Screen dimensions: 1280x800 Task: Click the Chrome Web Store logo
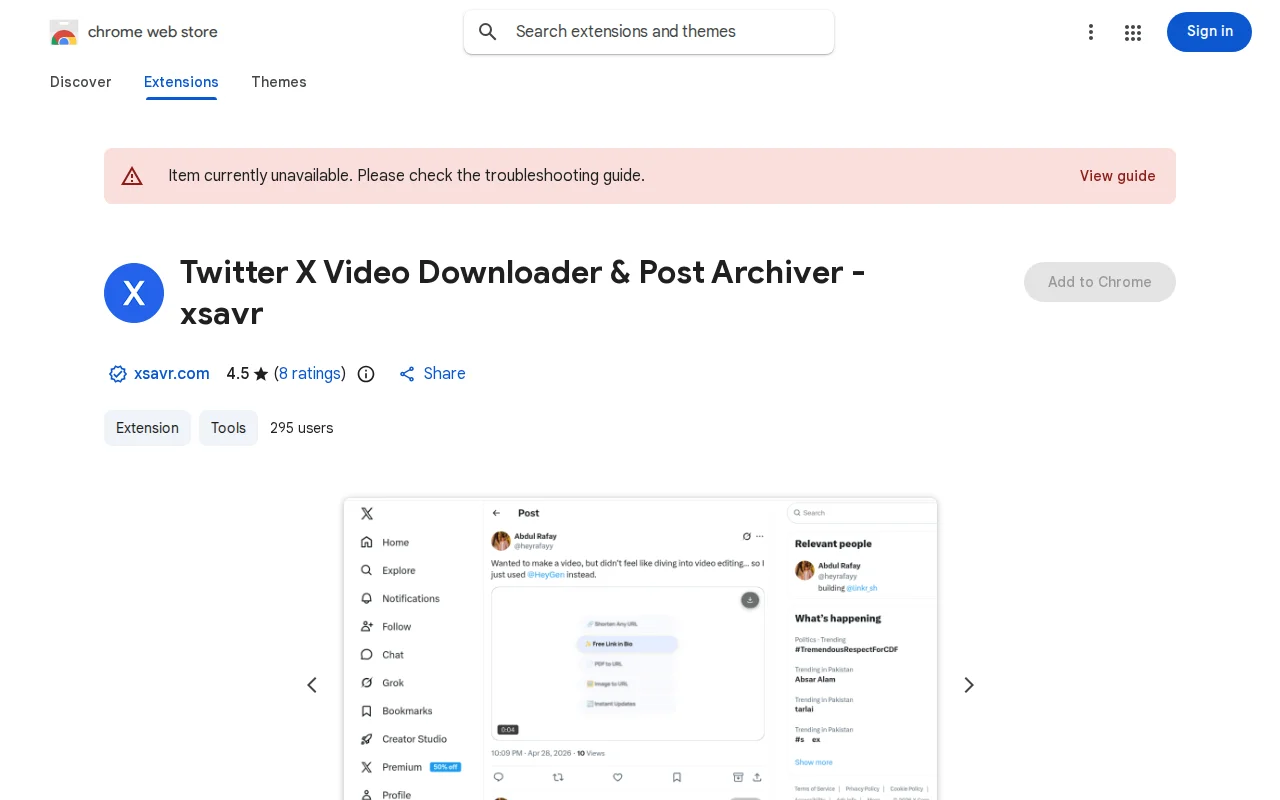[64, 32]
